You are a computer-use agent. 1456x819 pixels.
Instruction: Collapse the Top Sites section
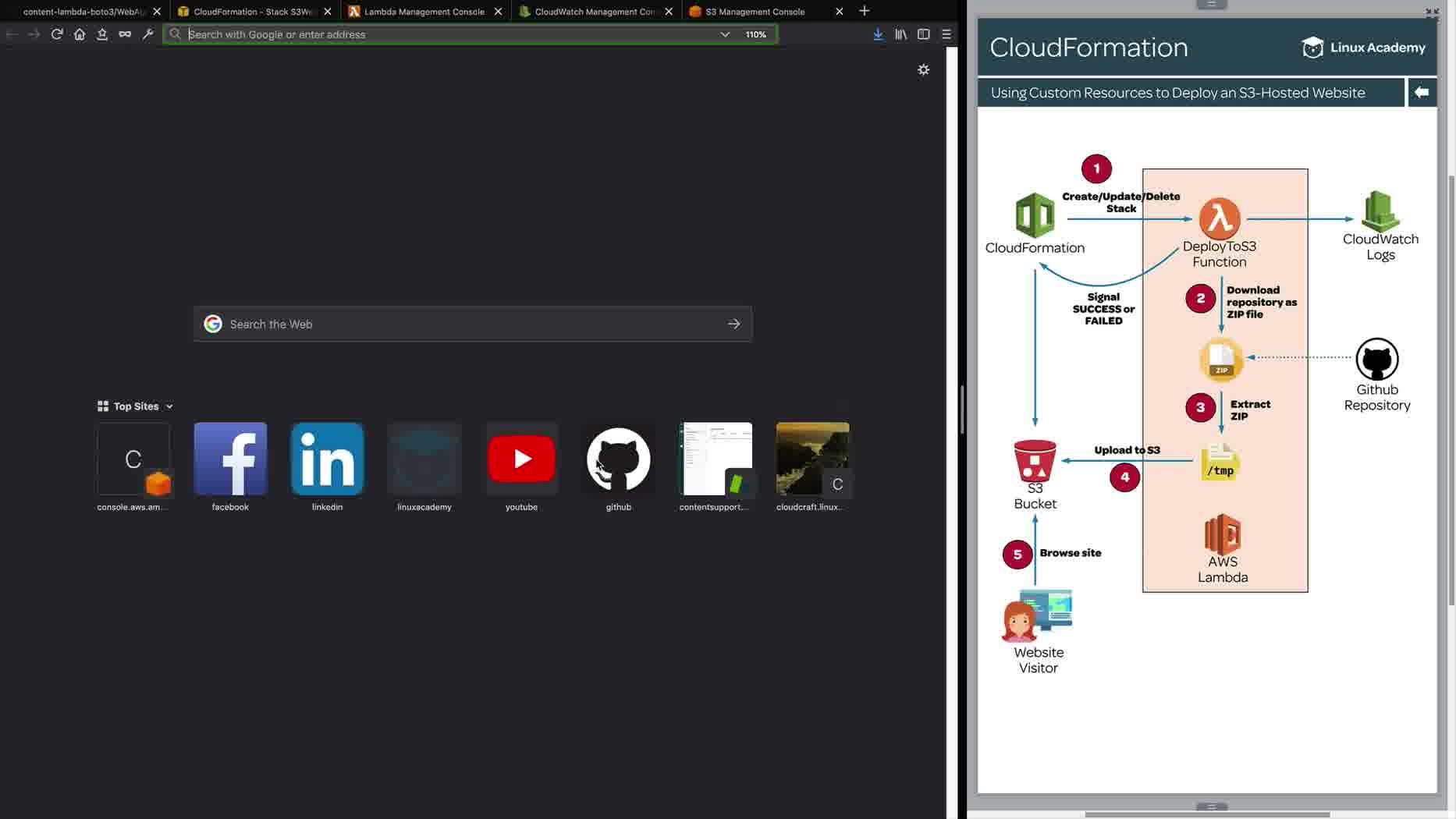pyautogui.click(x=169, y=406)
